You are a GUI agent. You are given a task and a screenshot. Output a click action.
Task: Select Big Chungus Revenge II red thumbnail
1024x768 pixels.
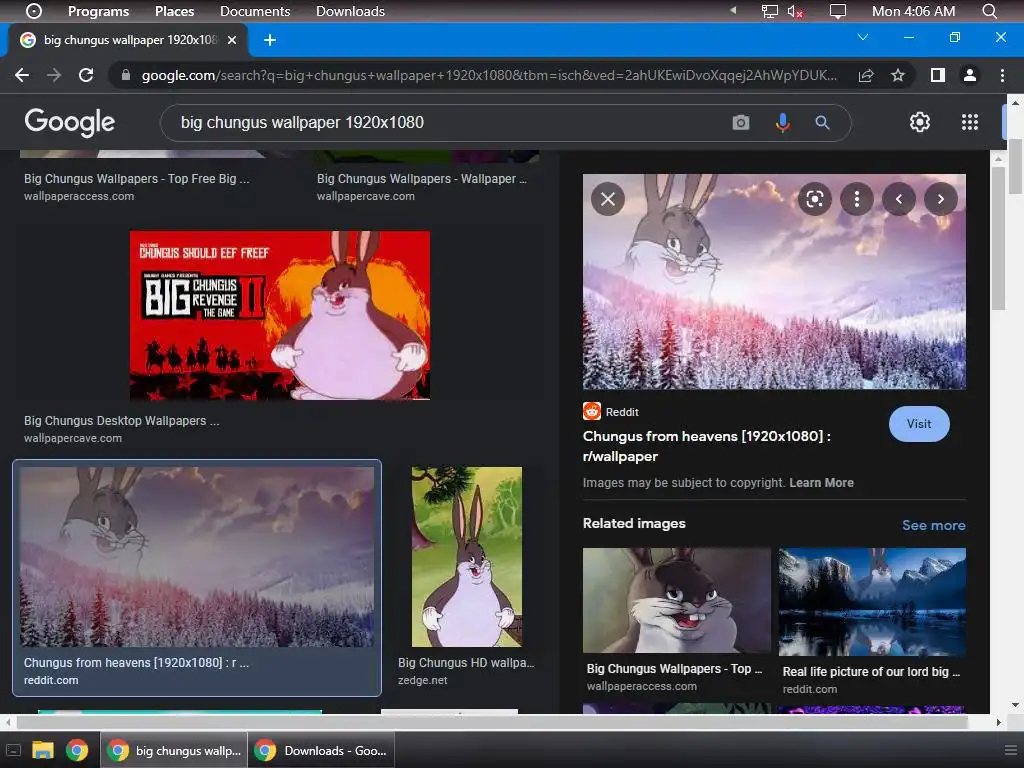(x=280, y=315)
